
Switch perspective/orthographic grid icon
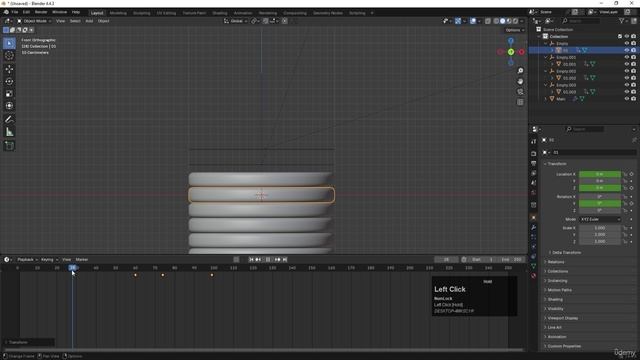click(x=520, y=102)
